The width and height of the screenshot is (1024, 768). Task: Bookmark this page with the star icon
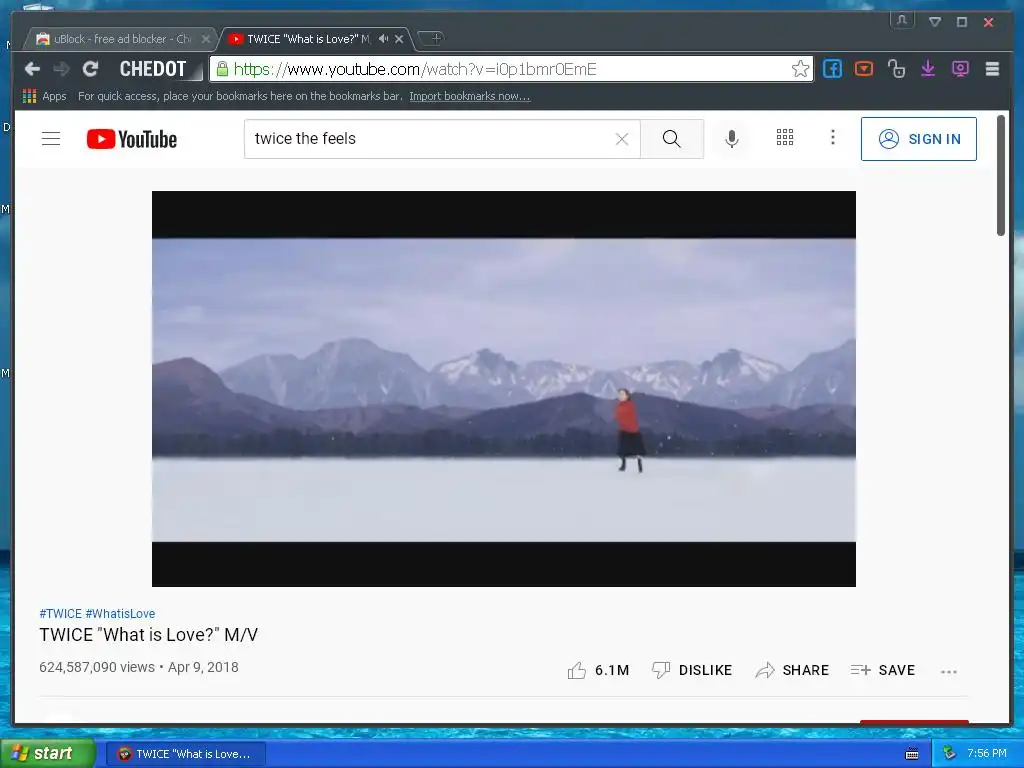pyautogui.click(x=800, y=69)
